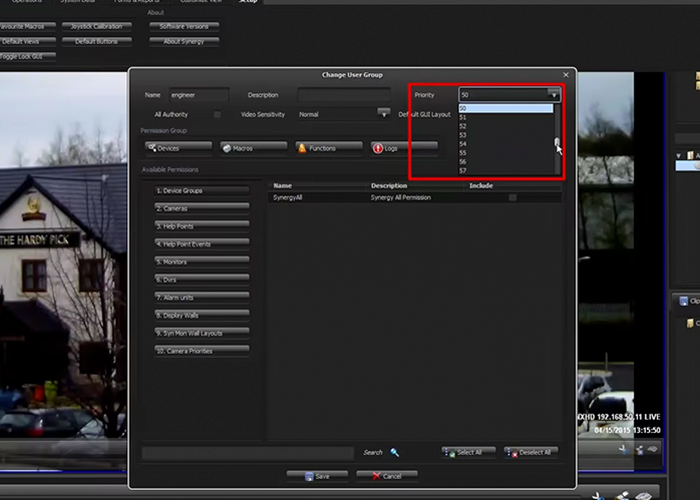Select priority 51 in the list
The width and height of the screenshot is (700, 500).
tap(506, 117)
